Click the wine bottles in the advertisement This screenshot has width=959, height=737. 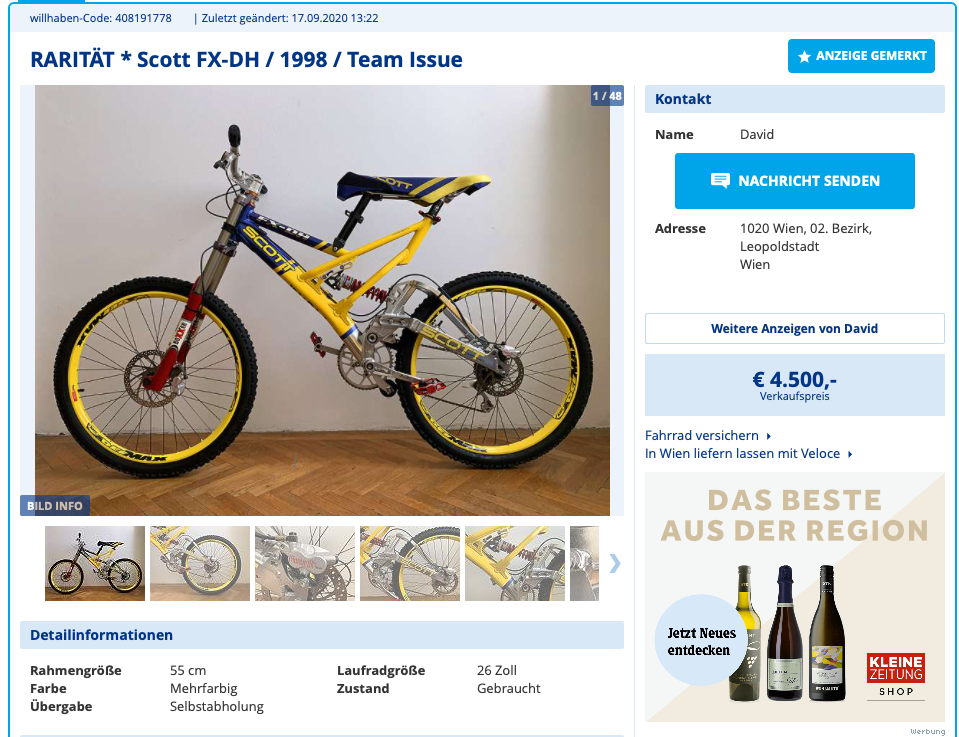791,633
